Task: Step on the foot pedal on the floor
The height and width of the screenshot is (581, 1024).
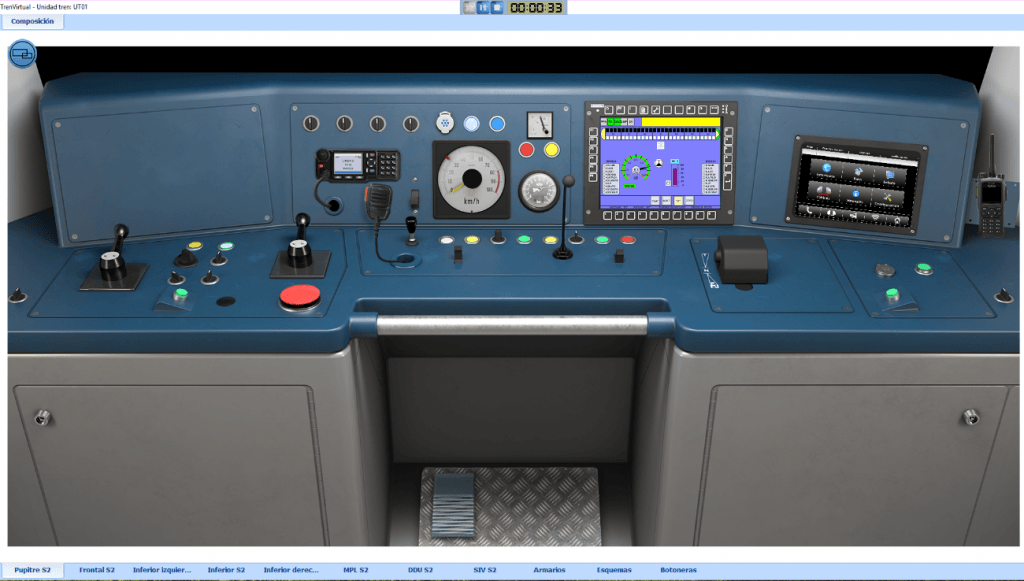Action: click(453, 505)
